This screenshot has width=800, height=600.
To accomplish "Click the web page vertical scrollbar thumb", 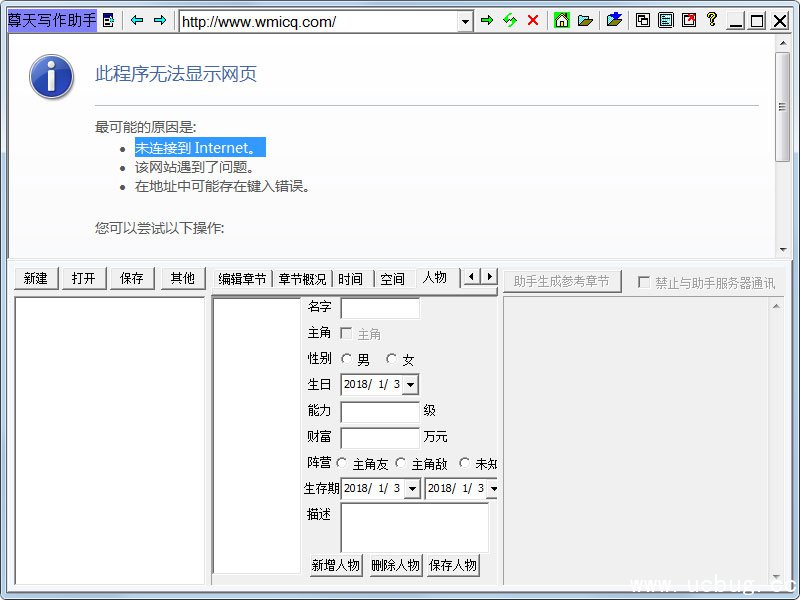I will (782, 105).
